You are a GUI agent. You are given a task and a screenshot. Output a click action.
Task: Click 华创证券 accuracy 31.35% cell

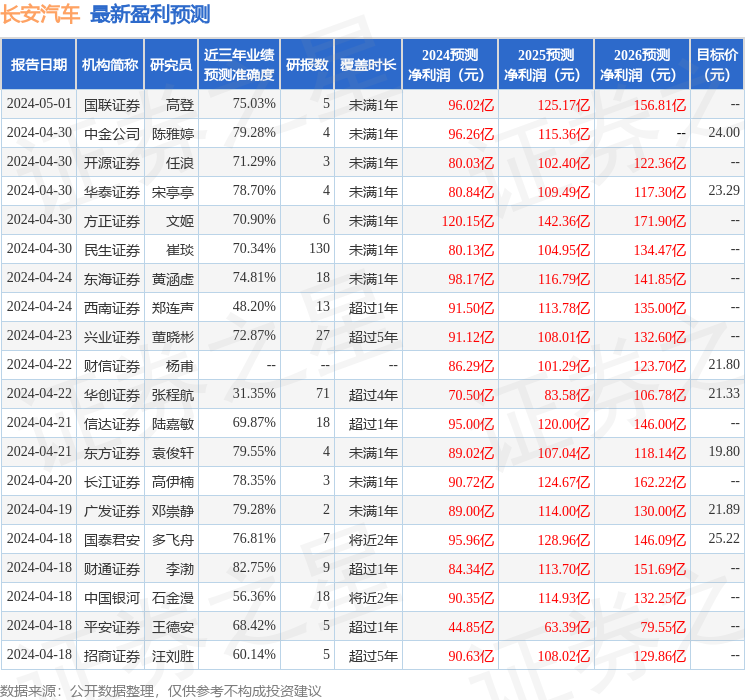pos(254,393)
